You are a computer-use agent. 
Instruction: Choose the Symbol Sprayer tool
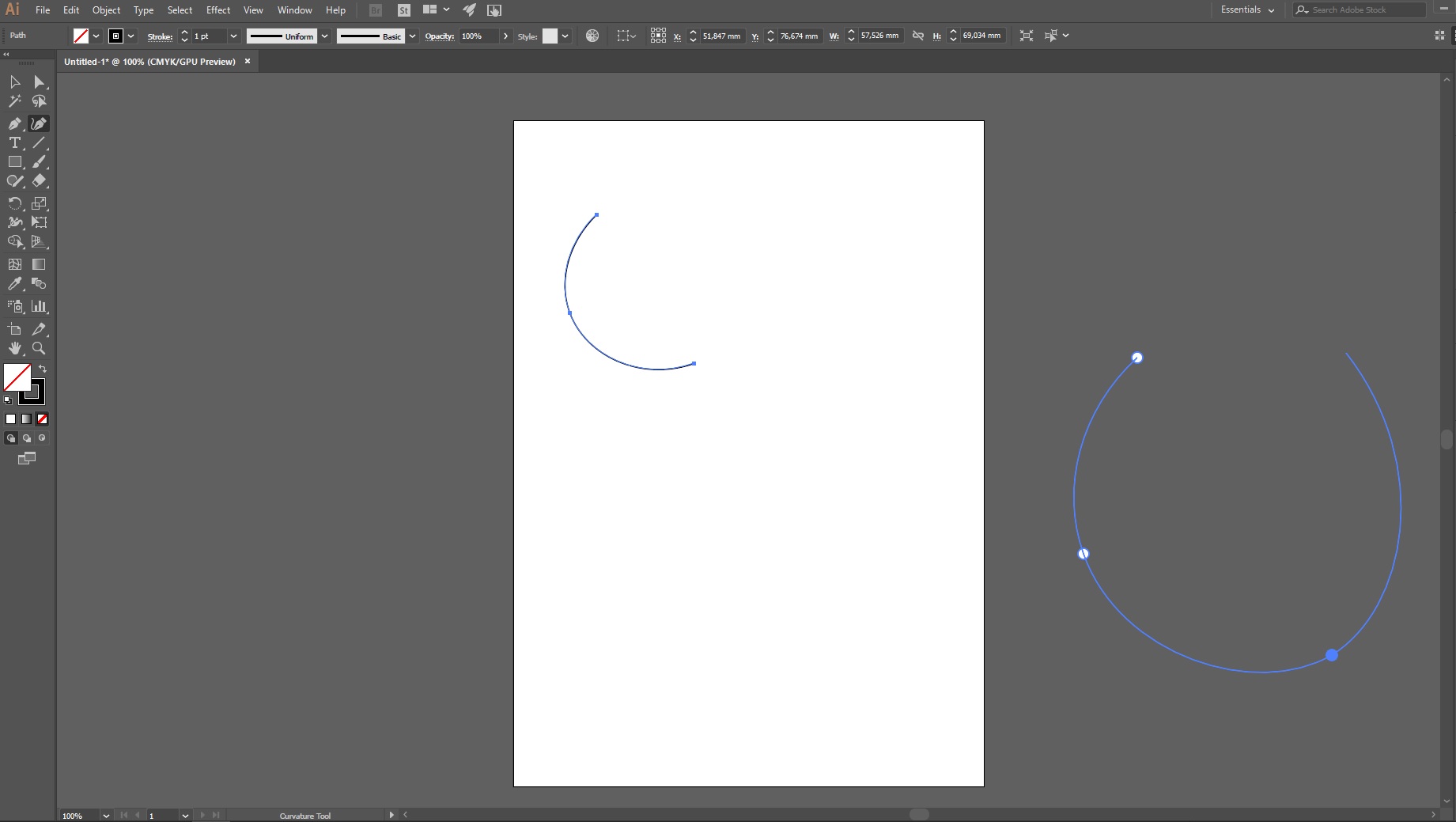point(14,306)
